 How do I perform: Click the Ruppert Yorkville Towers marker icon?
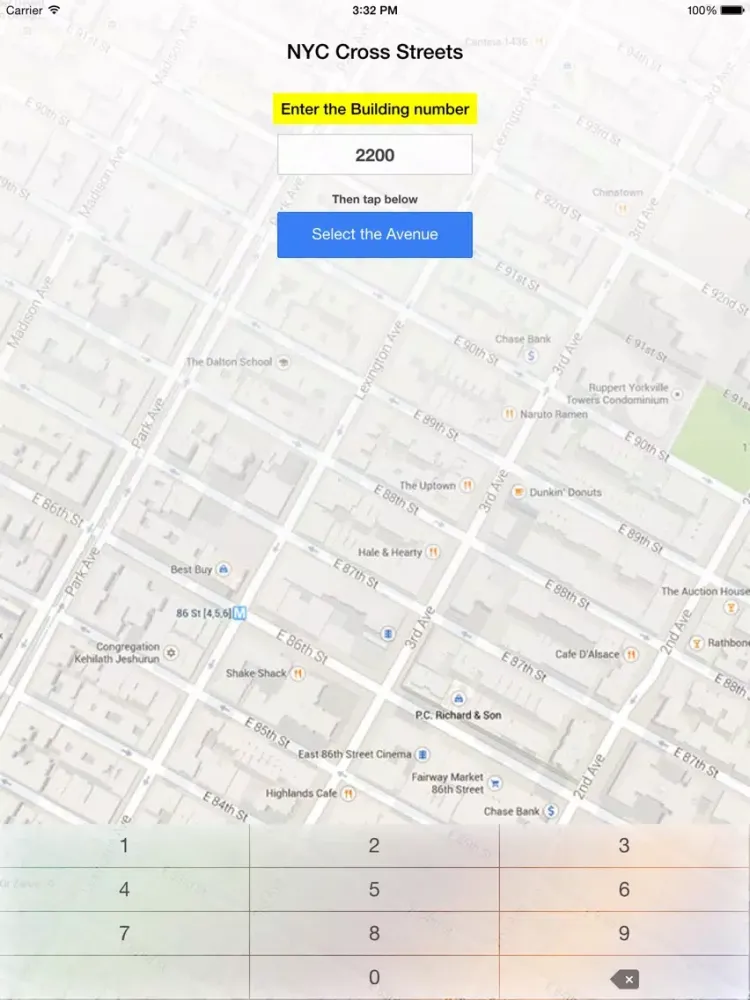click(677, 395)
